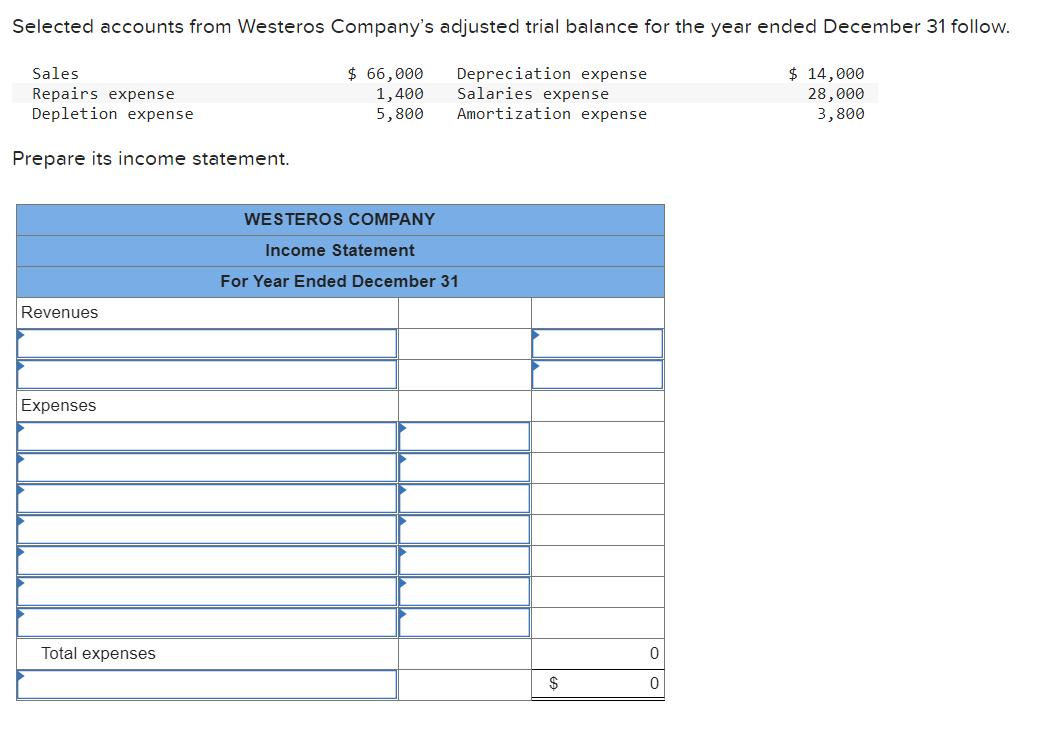
Task: Select fourth expense amount field
Action: (x=464, y=529)
